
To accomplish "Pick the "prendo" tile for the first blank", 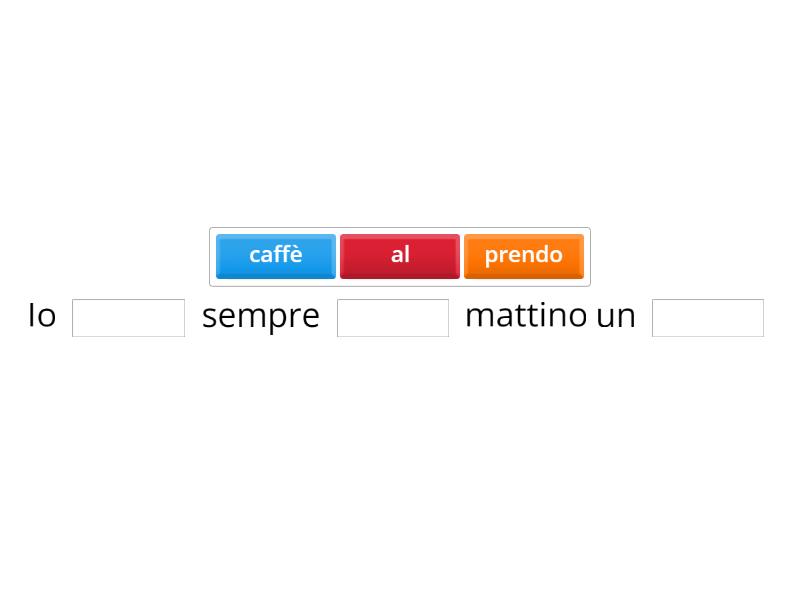I will coord(523,256).
